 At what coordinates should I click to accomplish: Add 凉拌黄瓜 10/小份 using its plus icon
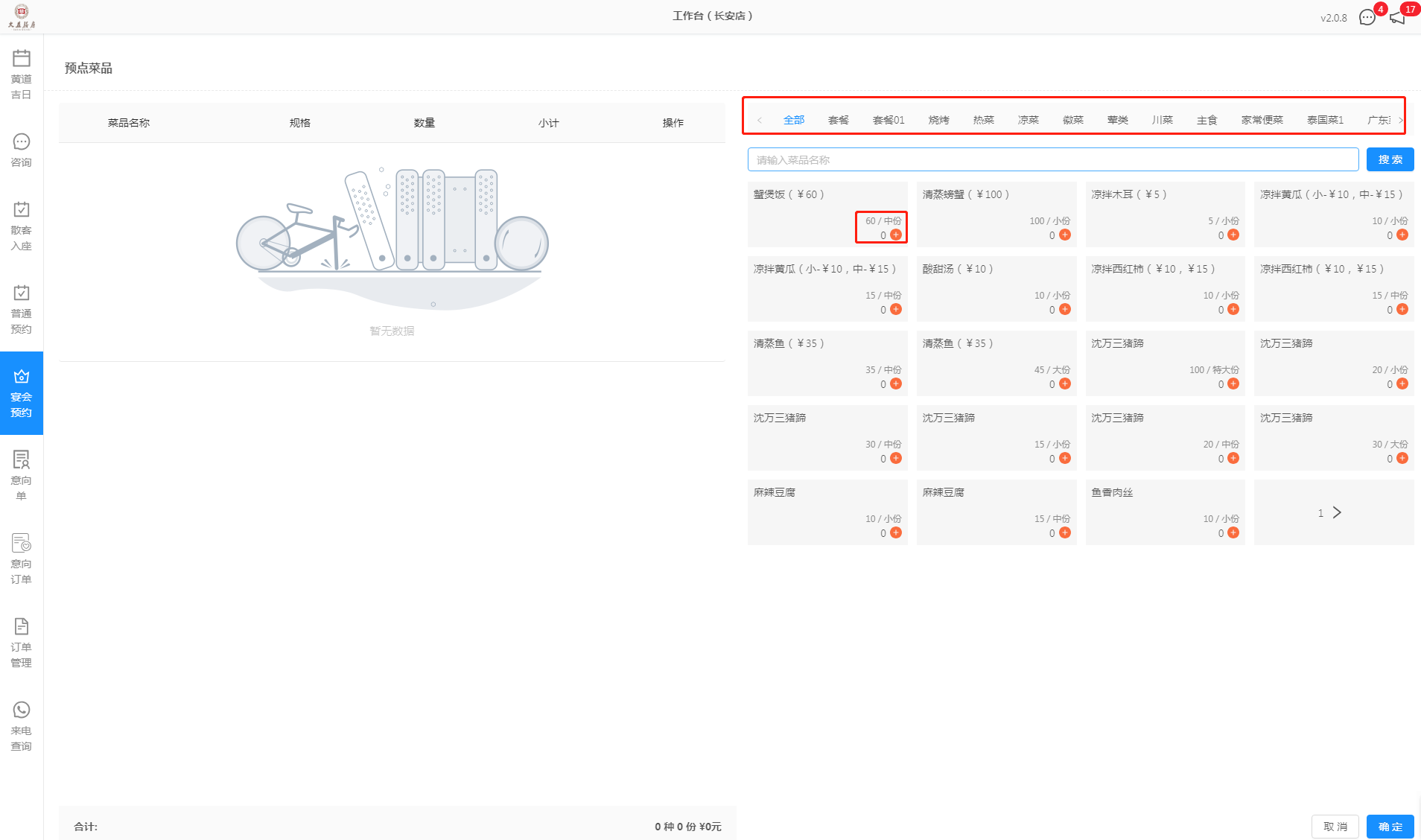[x=1402, y=235]
